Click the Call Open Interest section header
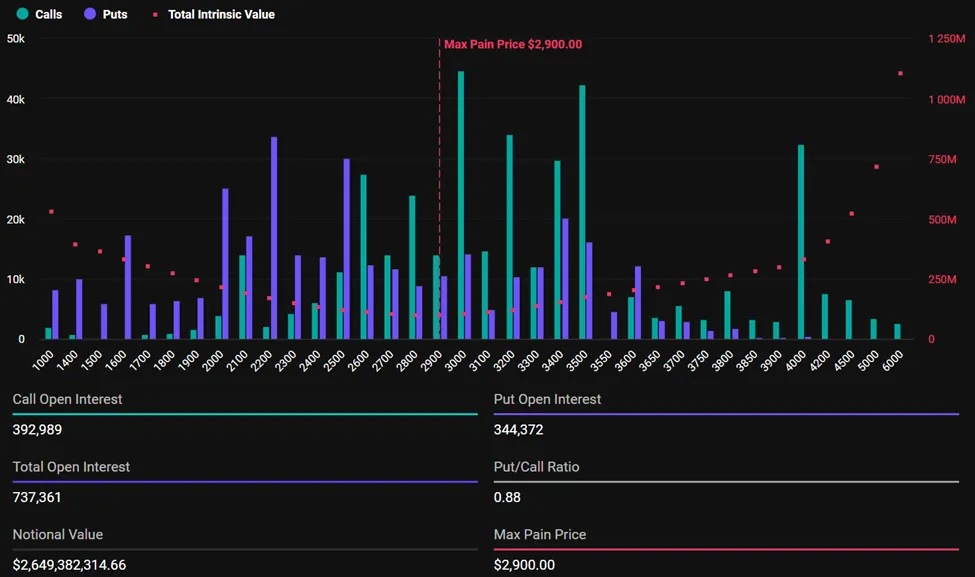 67,398
